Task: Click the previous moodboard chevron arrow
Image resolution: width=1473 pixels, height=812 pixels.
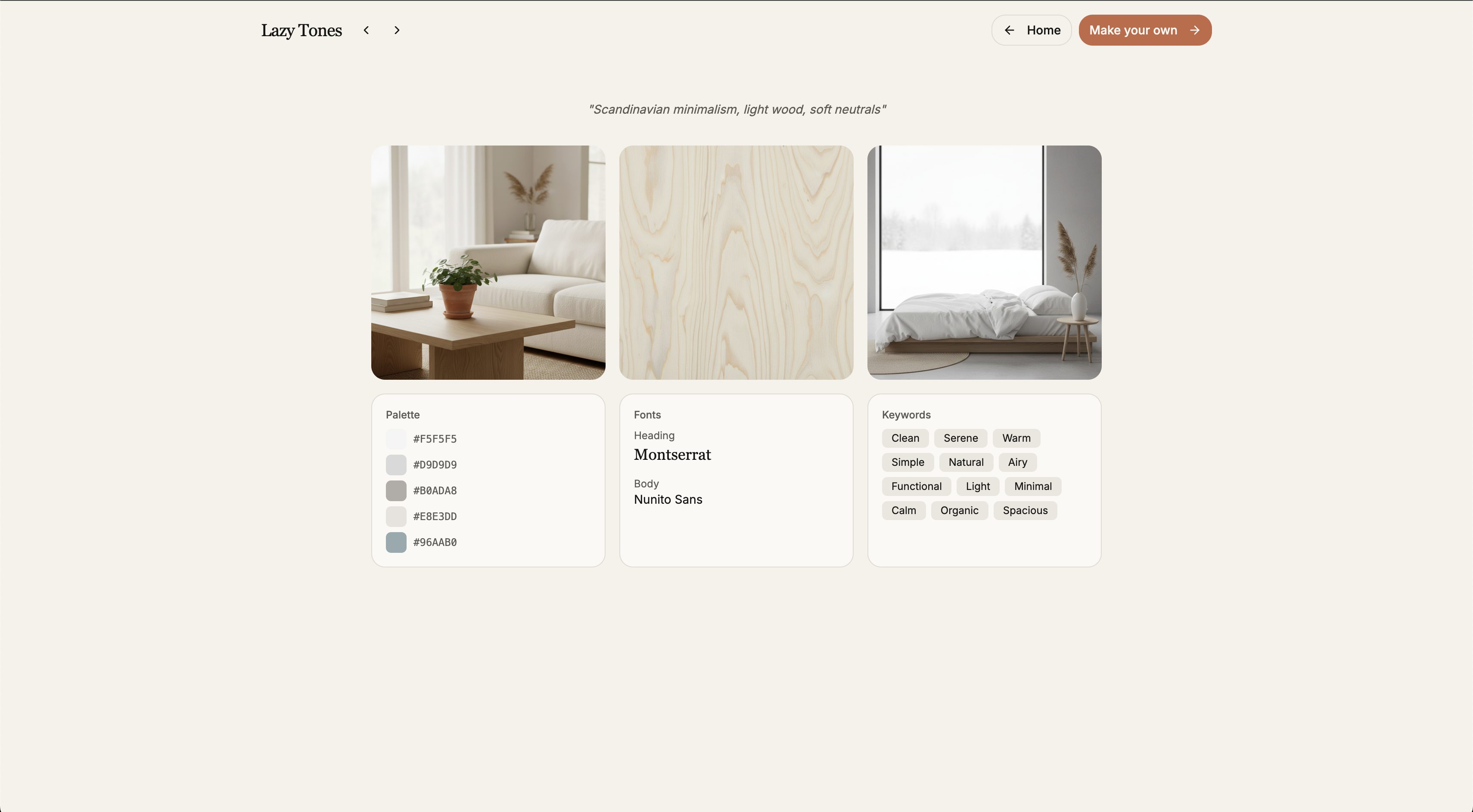Action: (366, 30)
